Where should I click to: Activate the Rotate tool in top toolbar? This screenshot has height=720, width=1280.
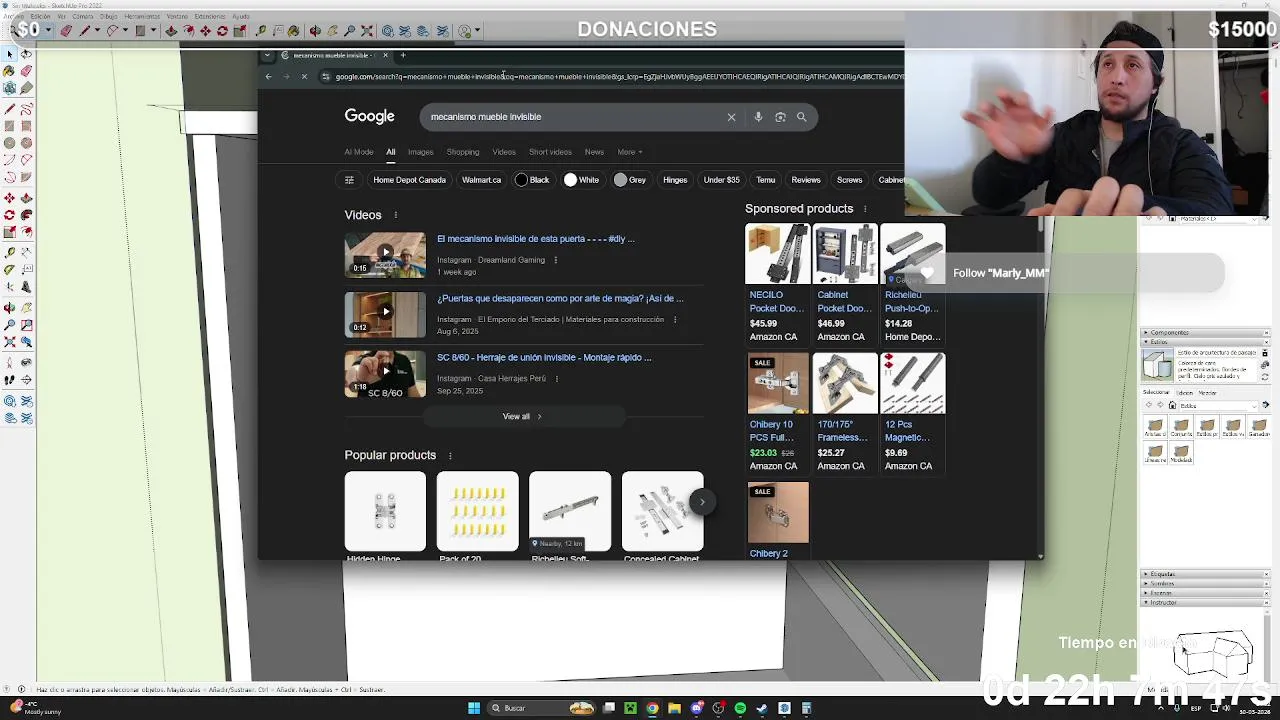(x=222, y=30)
